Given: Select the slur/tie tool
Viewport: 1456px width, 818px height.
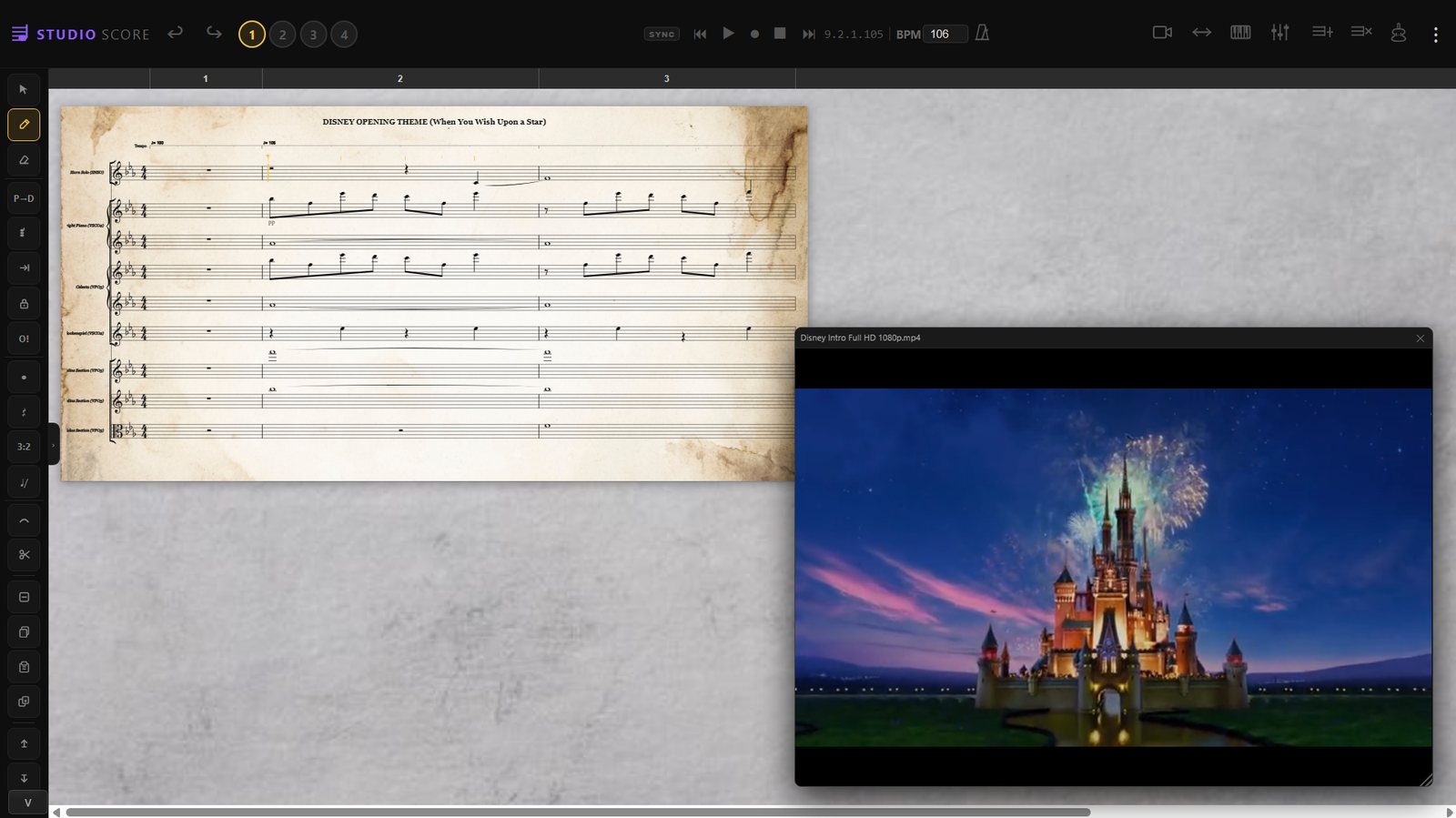Looking at the screenshot, I should tap(24, 521).
